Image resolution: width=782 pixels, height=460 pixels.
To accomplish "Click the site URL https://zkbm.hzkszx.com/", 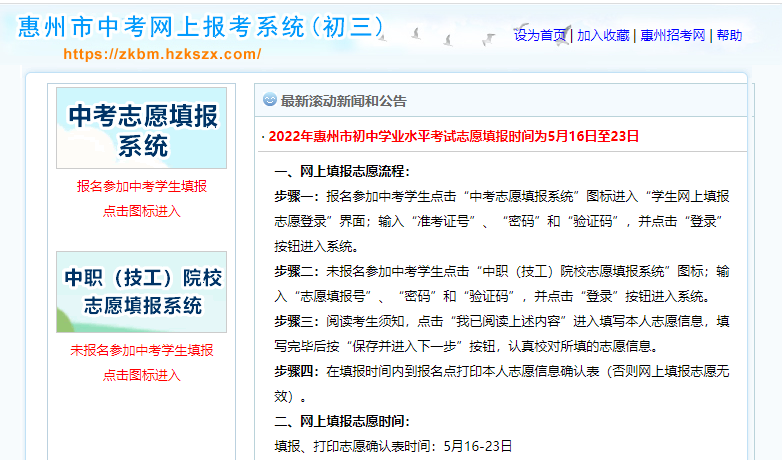I will coord(162,54).
